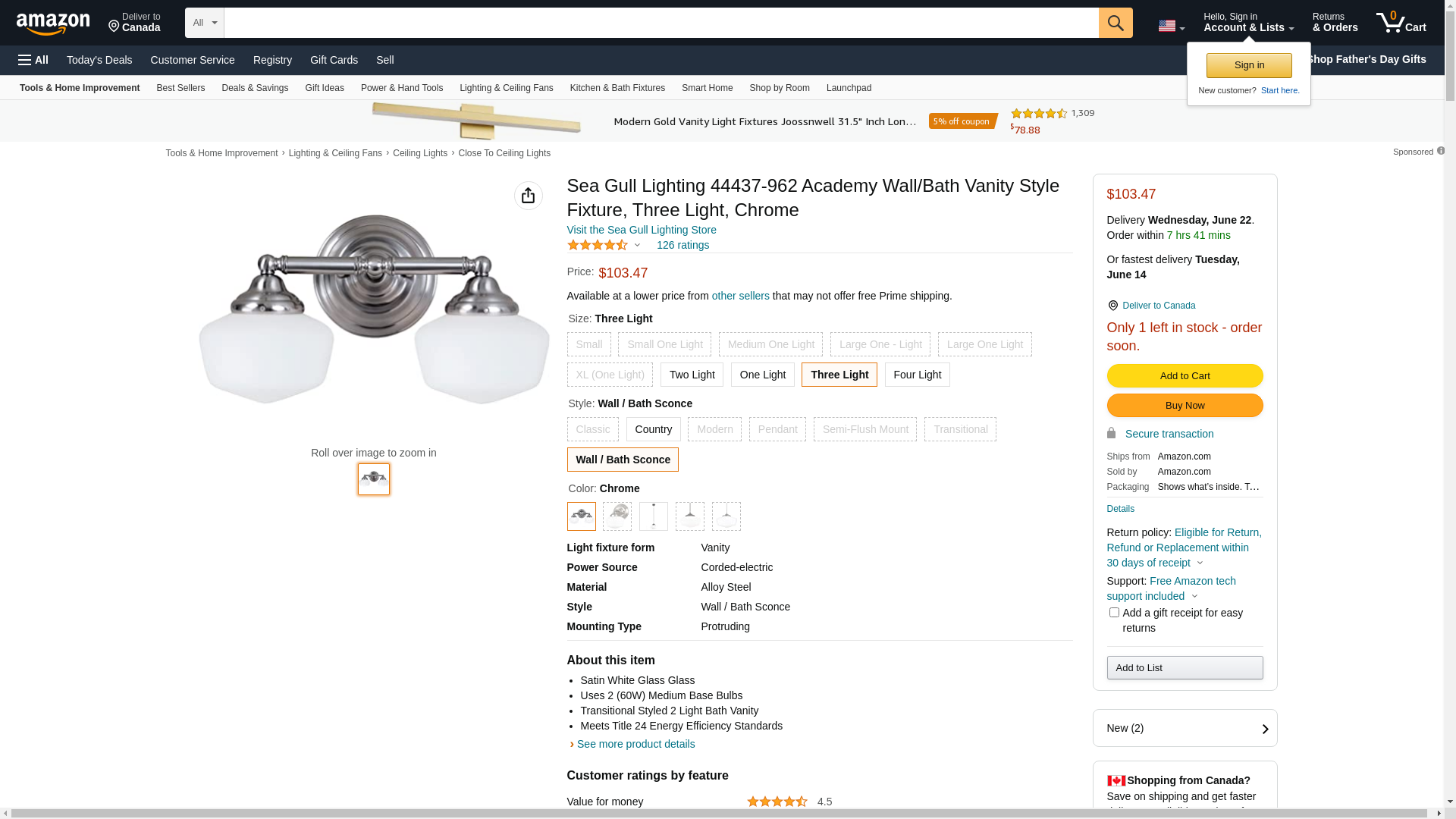Open Today's Deals in navigation bar

(99, 60)
